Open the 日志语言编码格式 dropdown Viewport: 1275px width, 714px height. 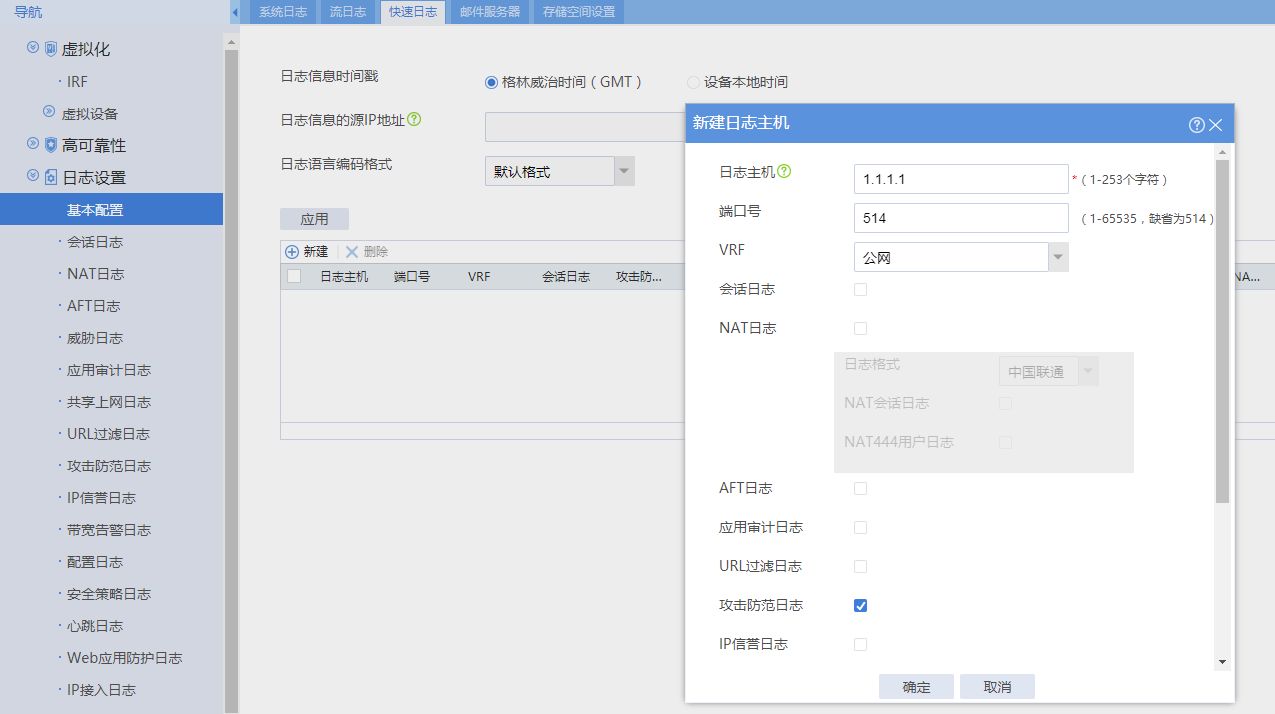pos(624,171)
